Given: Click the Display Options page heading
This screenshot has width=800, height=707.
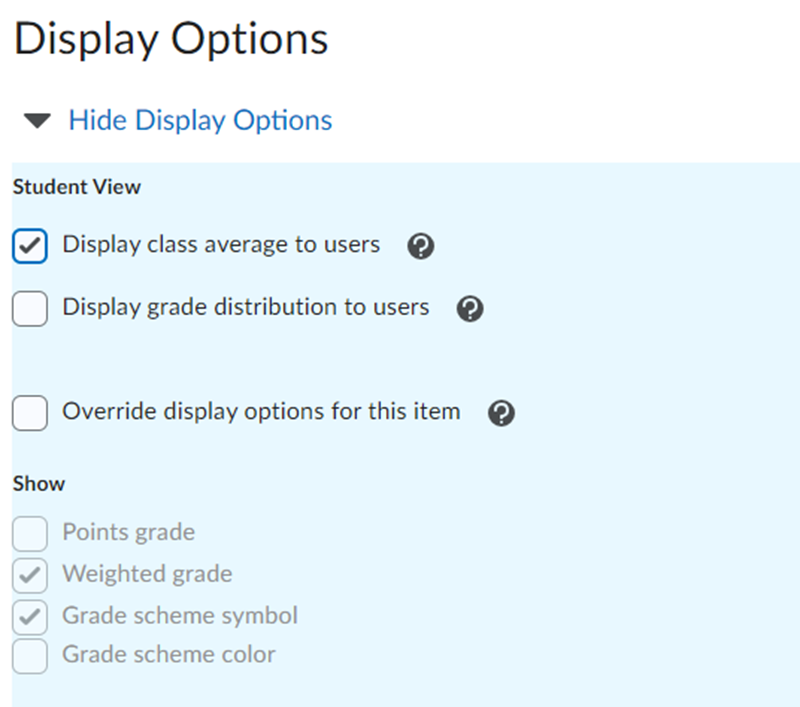Looking at the screenshot, I should click(171, 39).
